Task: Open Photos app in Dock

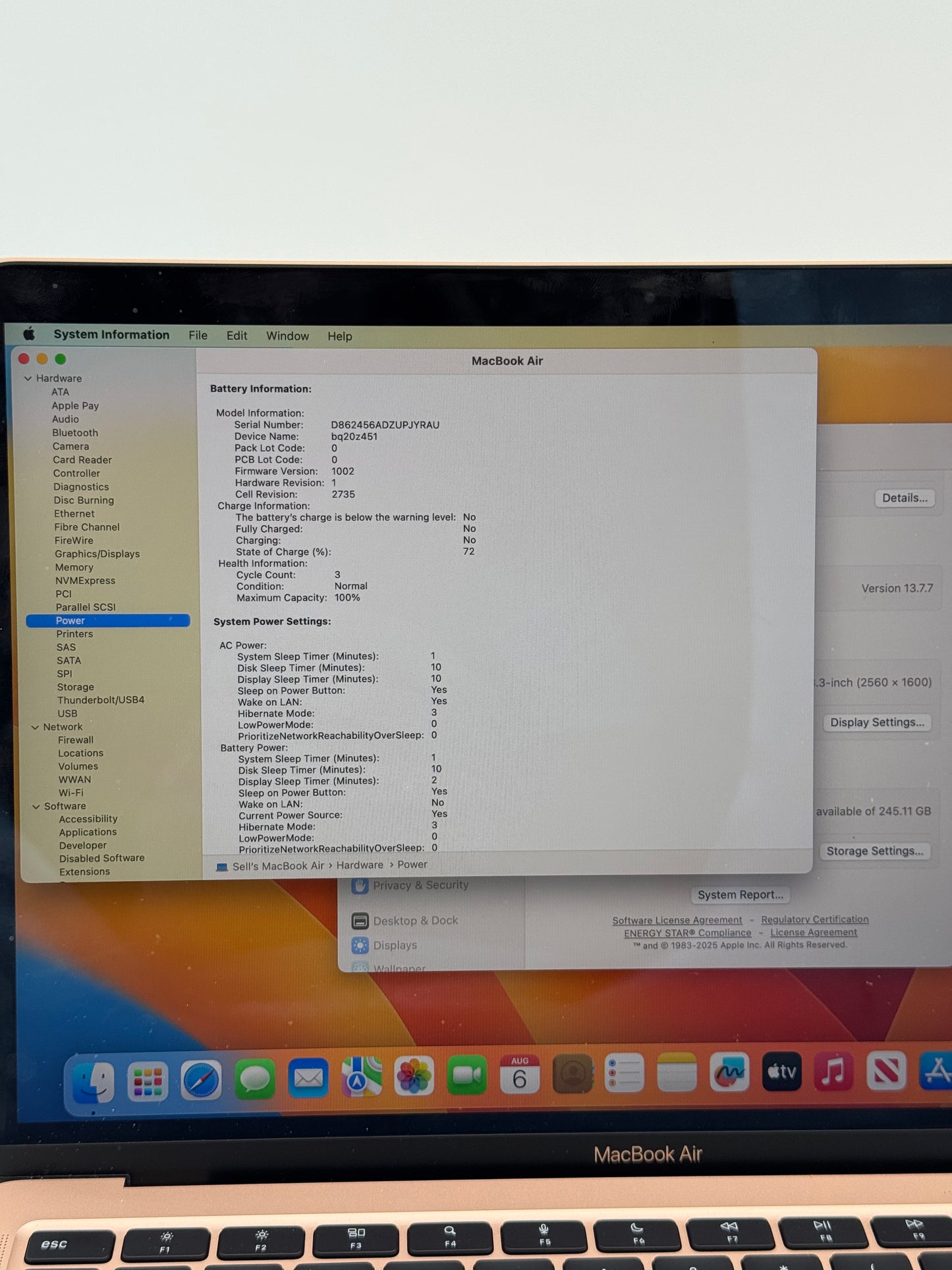Action: 414,1076
